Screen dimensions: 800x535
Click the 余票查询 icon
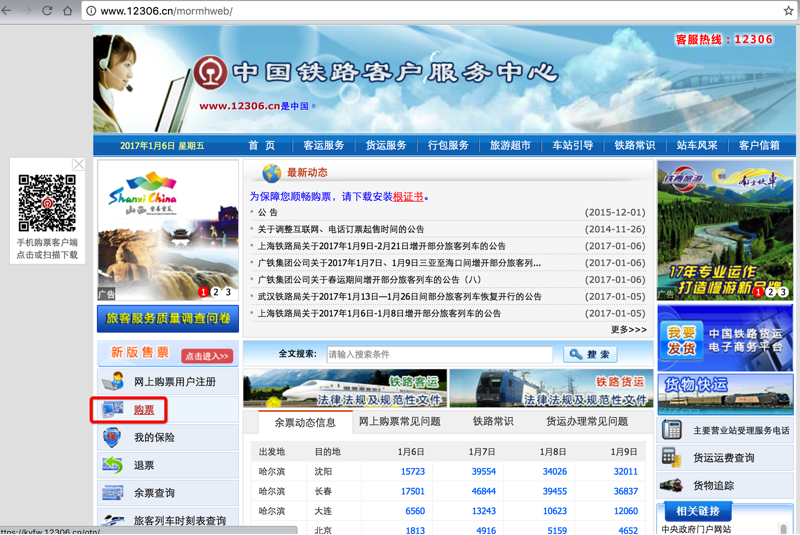tap(113, 493)
